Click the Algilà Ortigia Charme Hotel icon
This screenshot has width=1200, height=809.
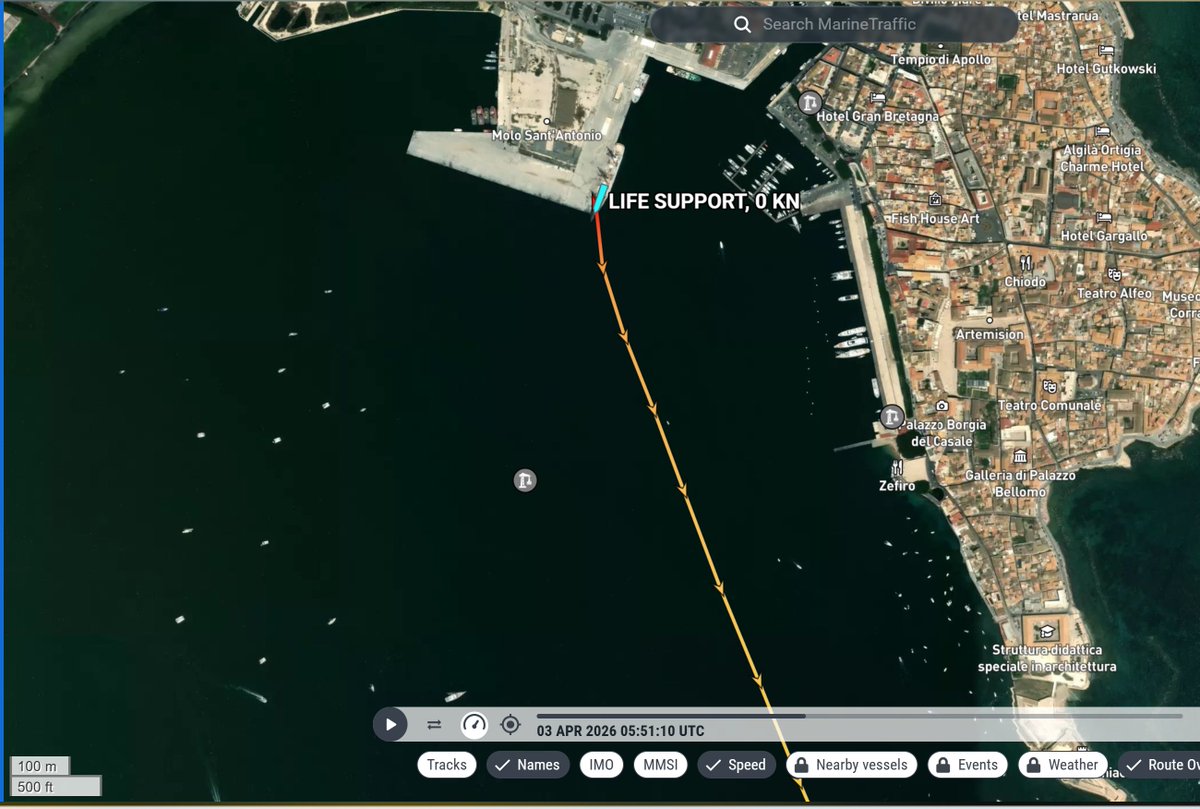tap(1102, 131)
